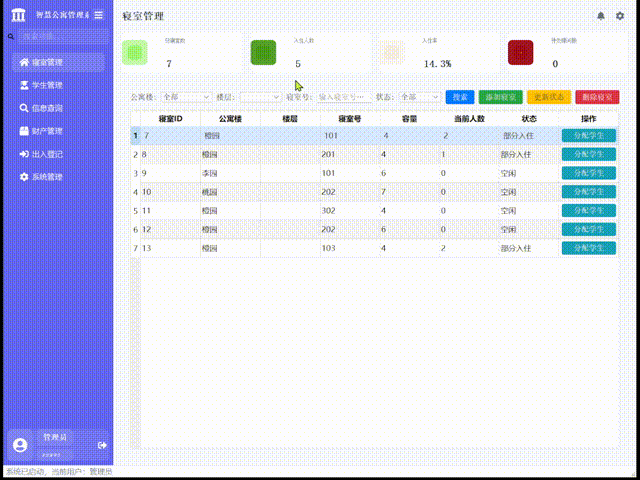Click the dark red stat card icon
The height and width of the screenshot is (480, 640).
pos(520,52)
